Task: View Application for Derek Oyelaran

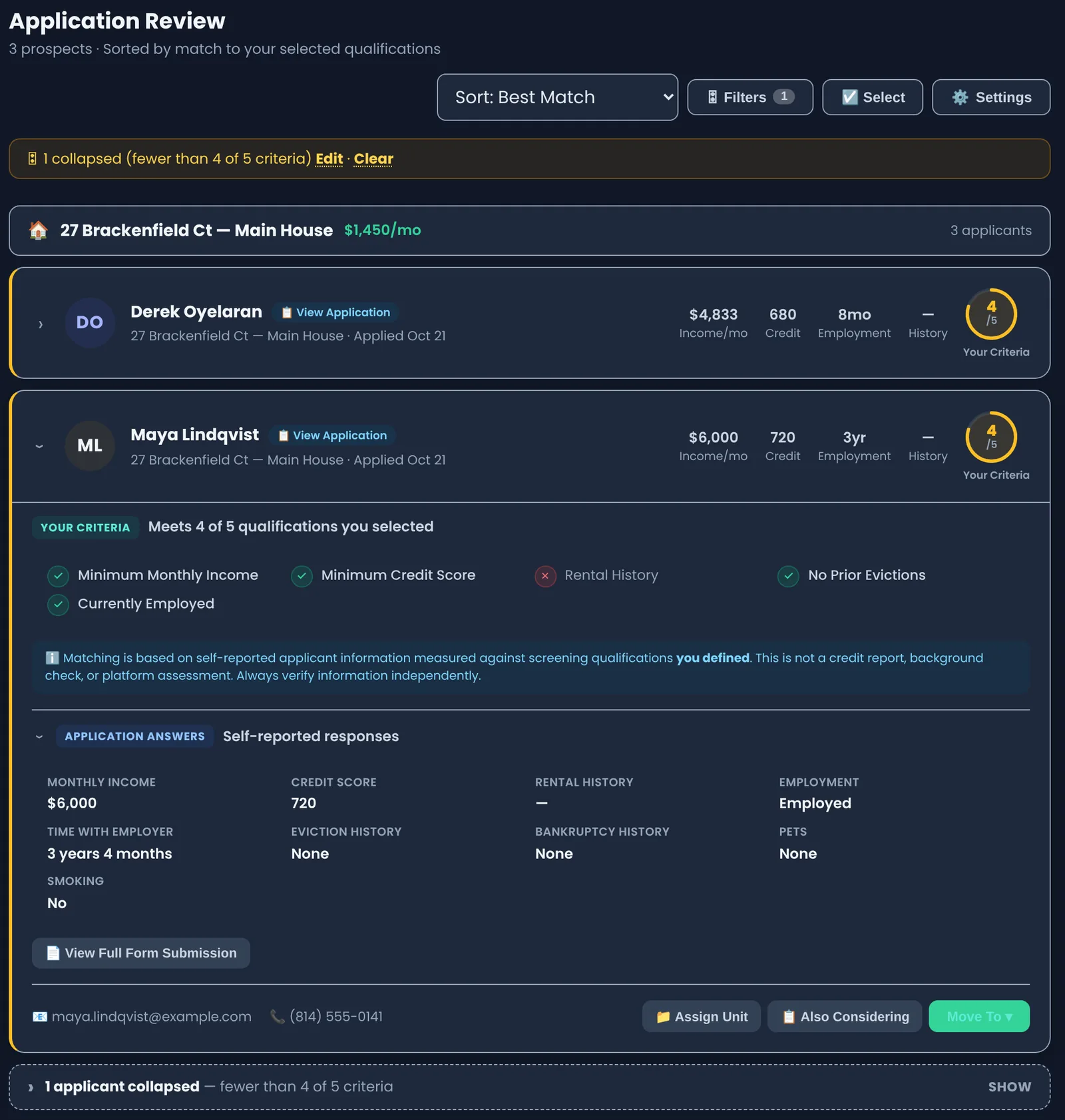Action: [x=335, y=312]
